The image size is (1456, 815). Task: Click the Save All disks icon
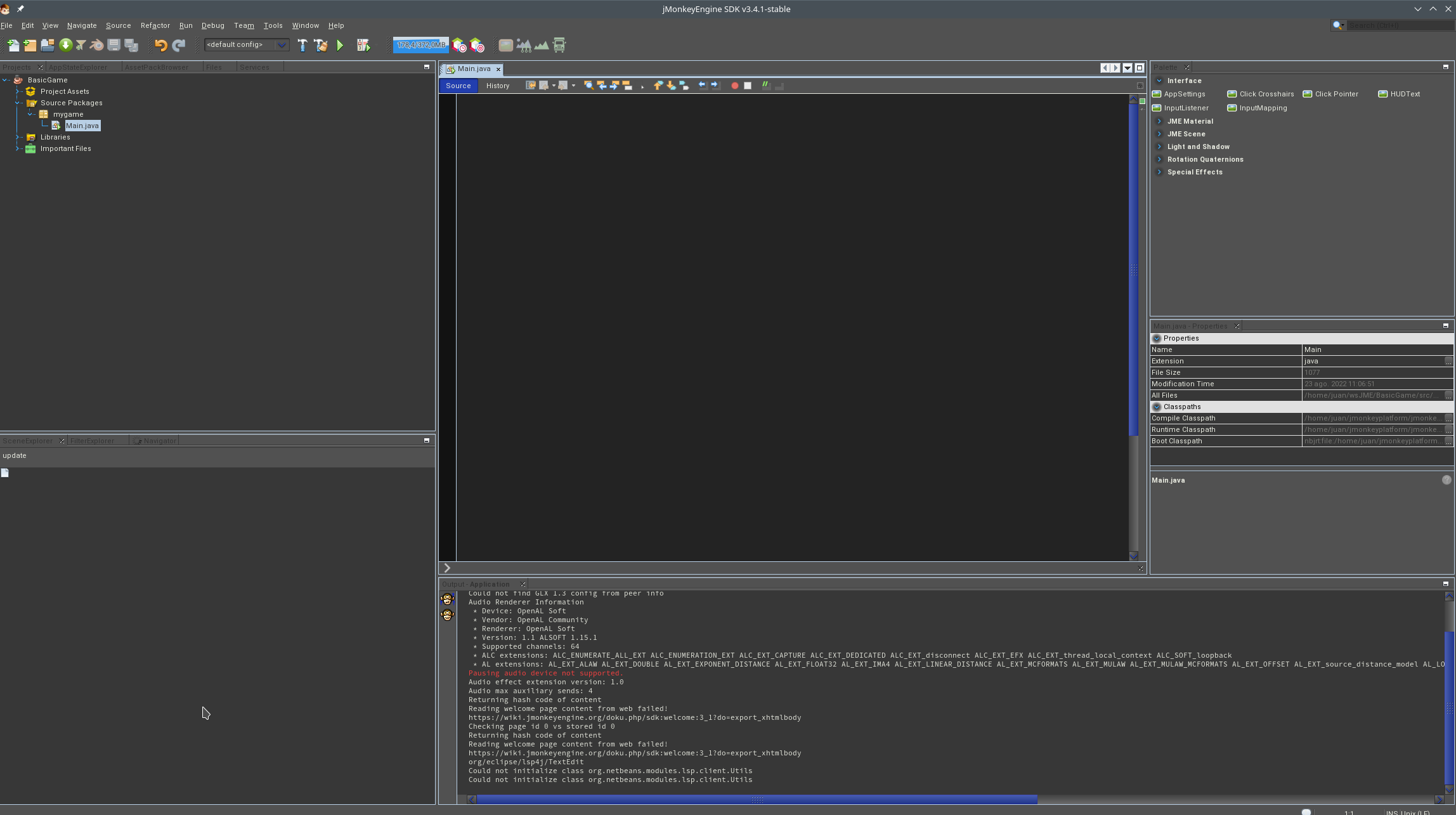[131, 45]
